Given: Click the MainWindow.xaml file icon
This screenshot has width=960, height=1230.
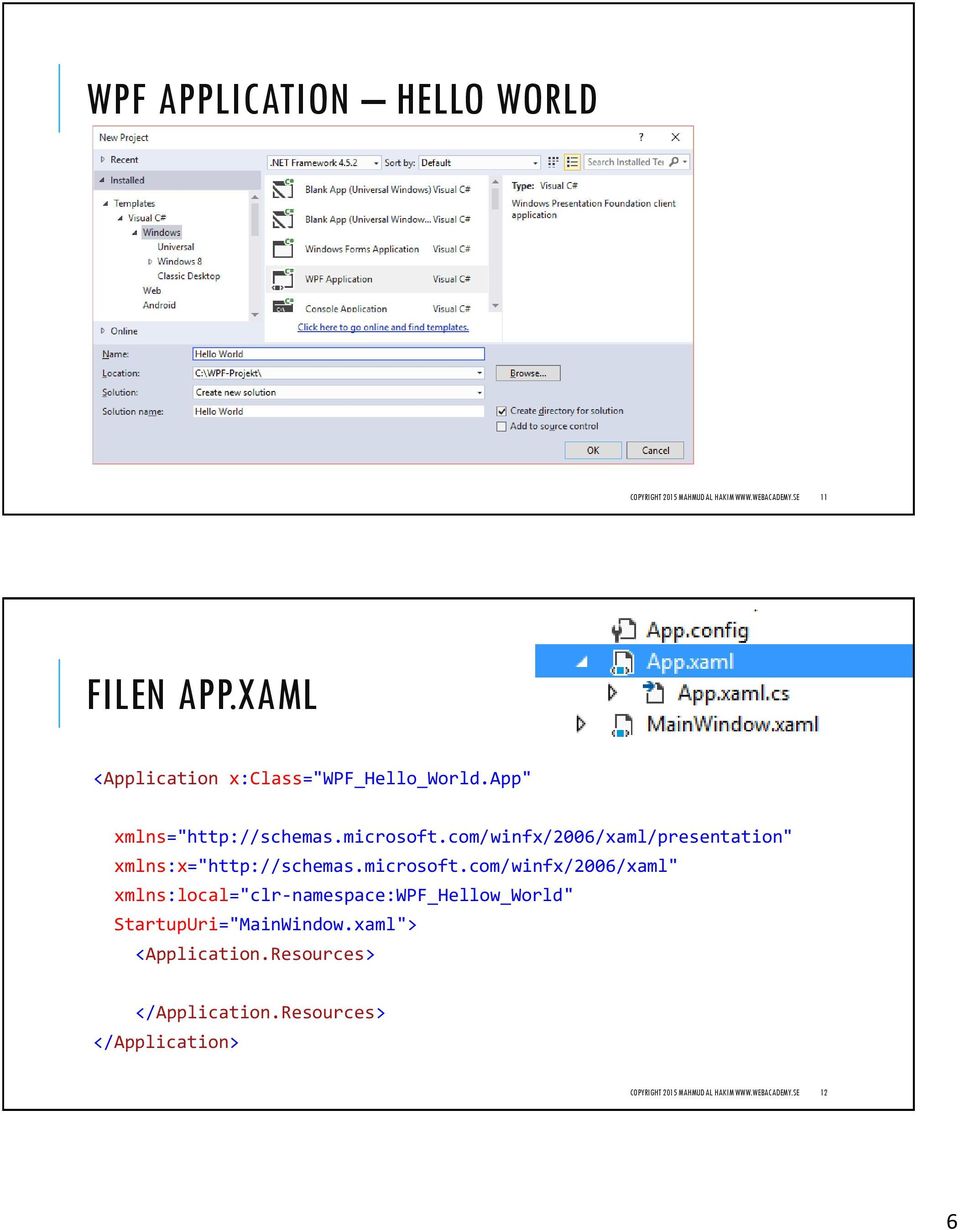Looking at the screenshot, I should click(x=622, y=725).
